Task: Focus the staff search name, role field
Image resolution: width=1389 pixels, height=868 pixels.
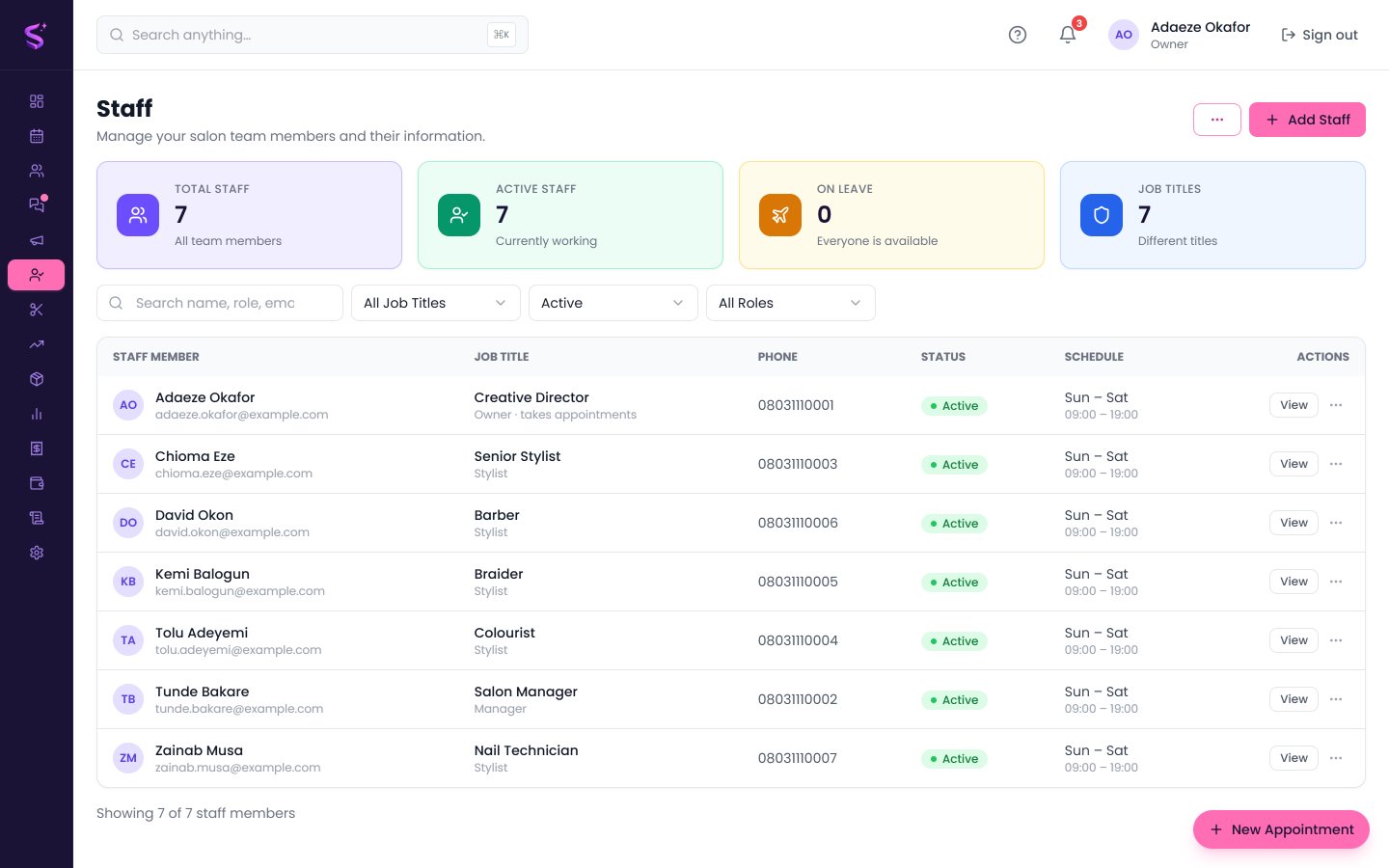Action: 220,303
